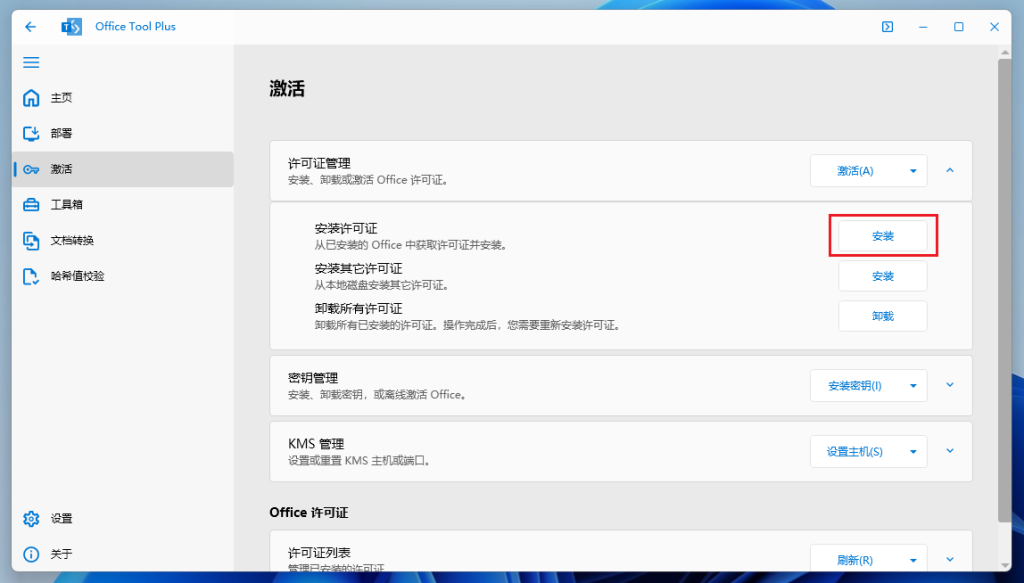Viewport: 1024px width, 583px height.
Task: Click the 卸载 button for all licenses
Action: tap(883, 316)
